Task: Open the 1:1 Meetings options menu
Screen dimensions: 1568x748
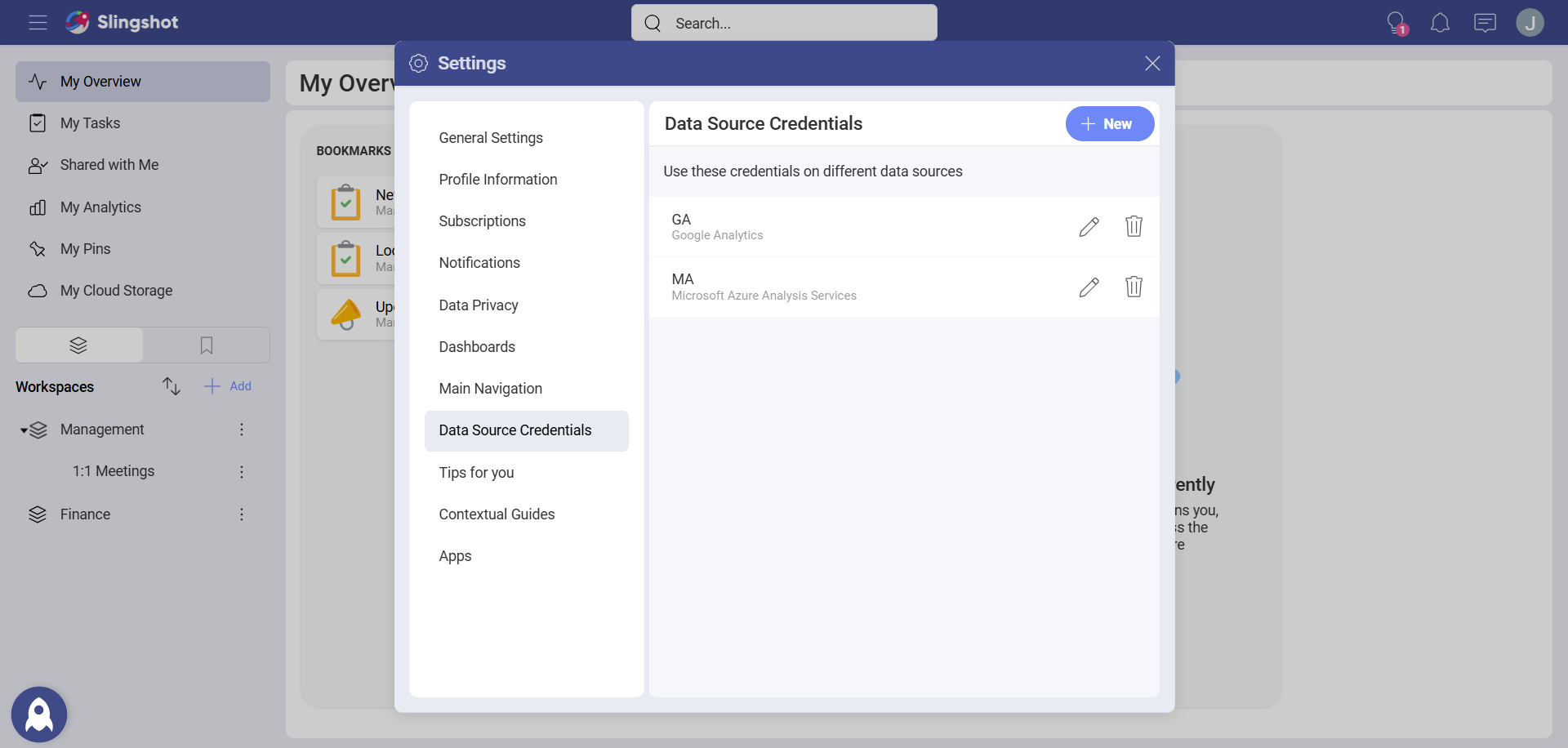Action: click(241, 471)
